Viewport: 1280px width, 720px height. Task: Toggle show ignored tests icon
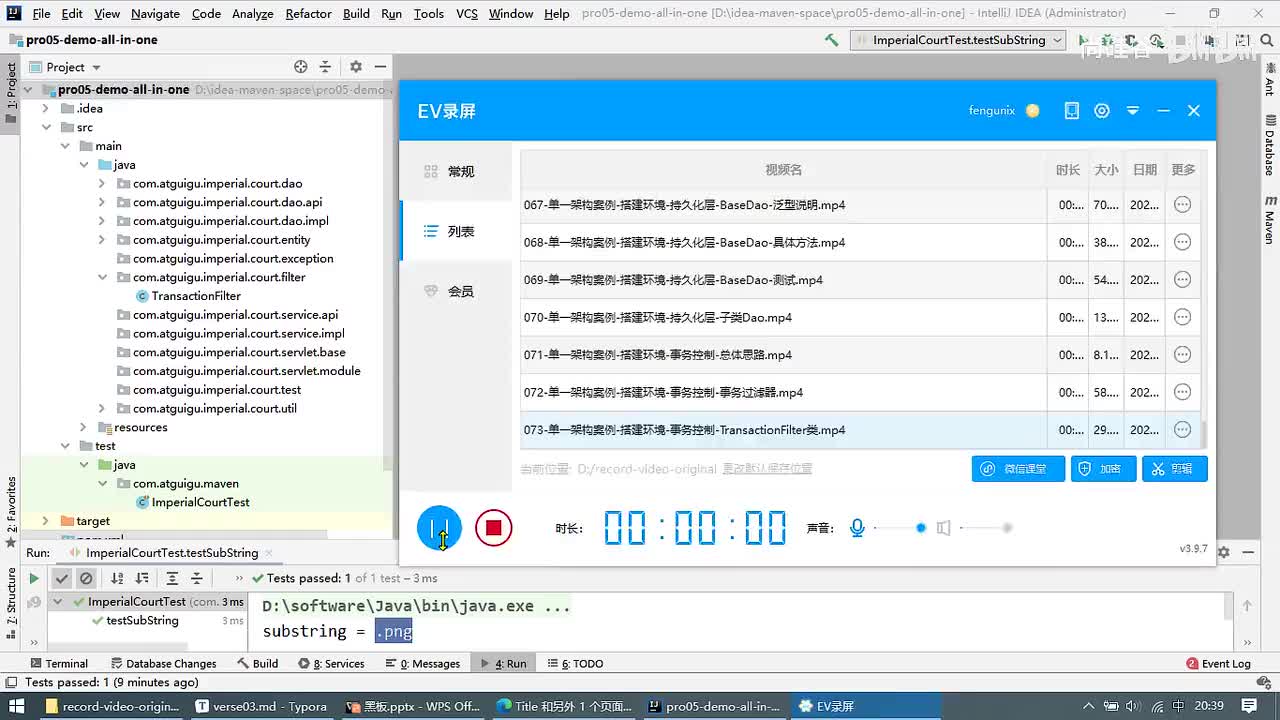pyautogui.click(x=86, y=578)
